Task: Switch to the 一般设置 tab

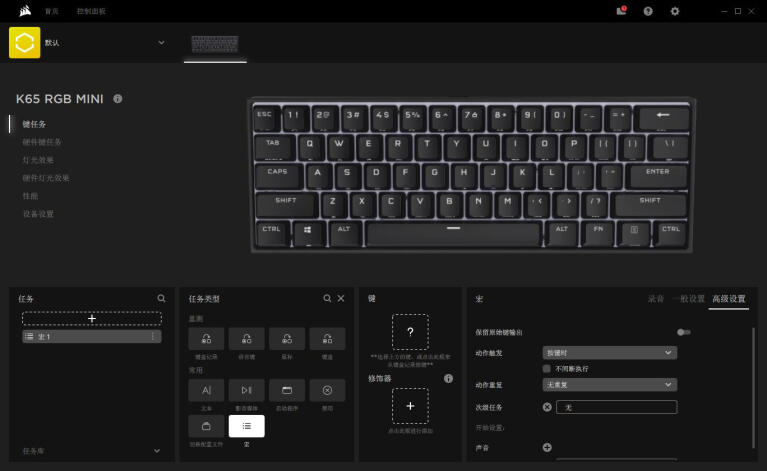Action: tap(689, 298)
